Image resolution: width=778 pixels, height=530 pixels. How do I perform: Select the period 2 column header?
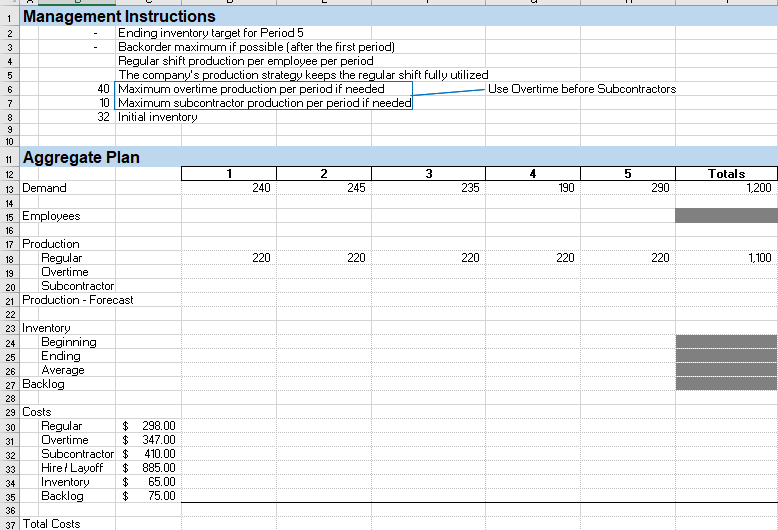pos(324,174)
